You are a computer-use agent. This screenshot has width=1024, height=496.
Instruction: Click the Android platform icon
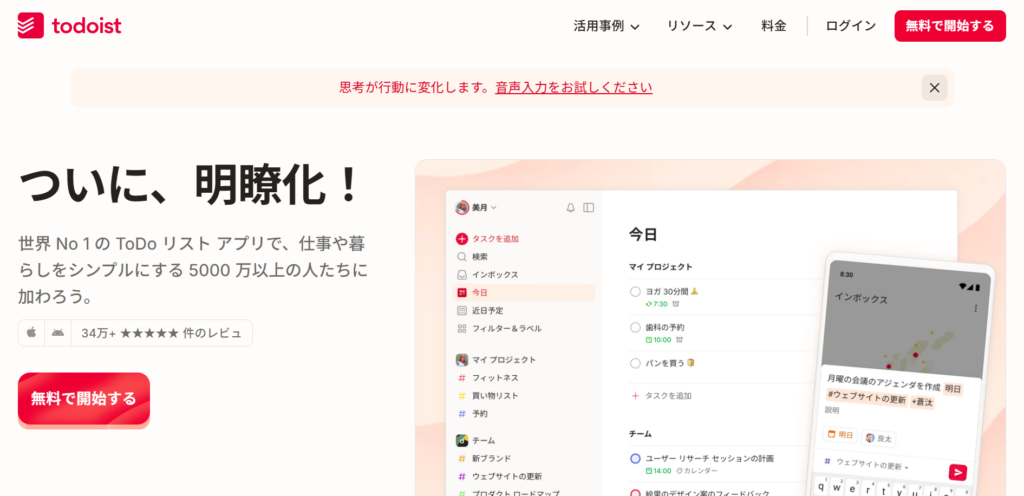pos(58,333)
